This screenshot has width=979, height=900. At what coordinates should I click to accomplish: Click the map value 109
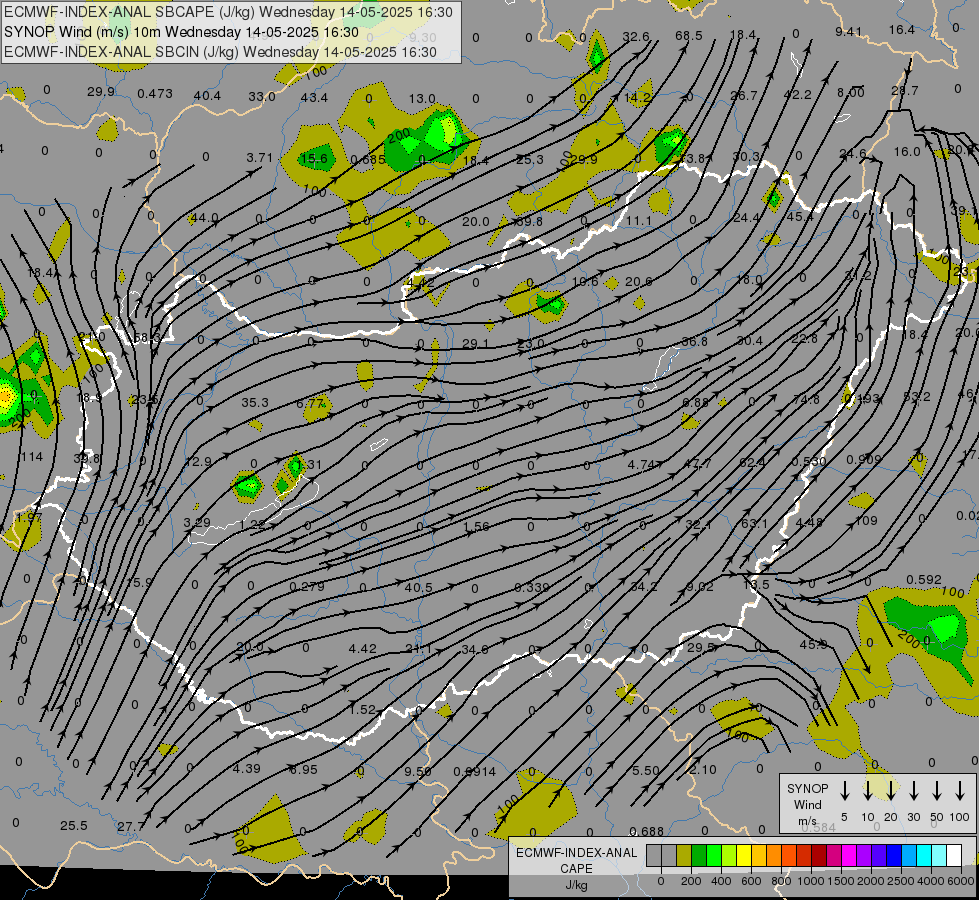pos(866,521)
